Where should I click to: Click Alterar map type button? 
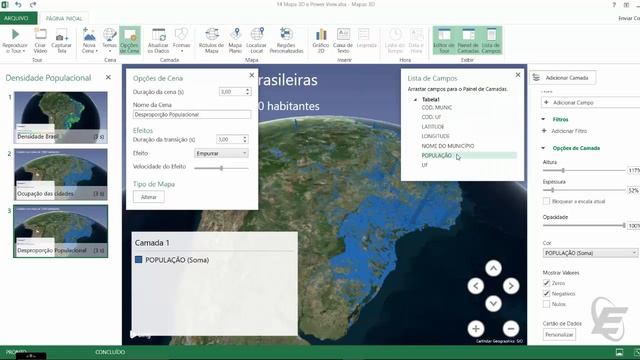click(149, 197)
